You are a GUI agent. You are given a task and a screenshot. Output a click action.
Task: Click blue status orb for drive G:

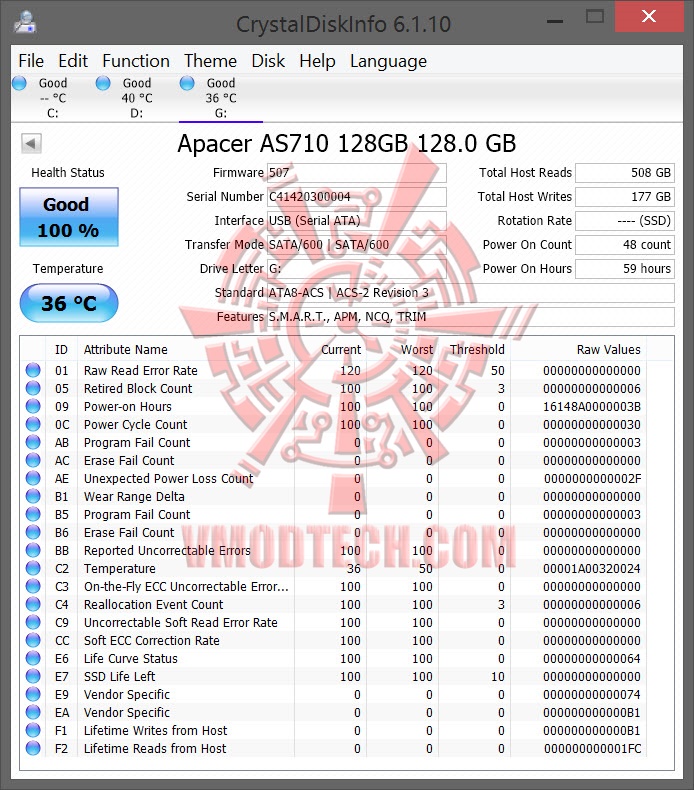click(187, 83)
